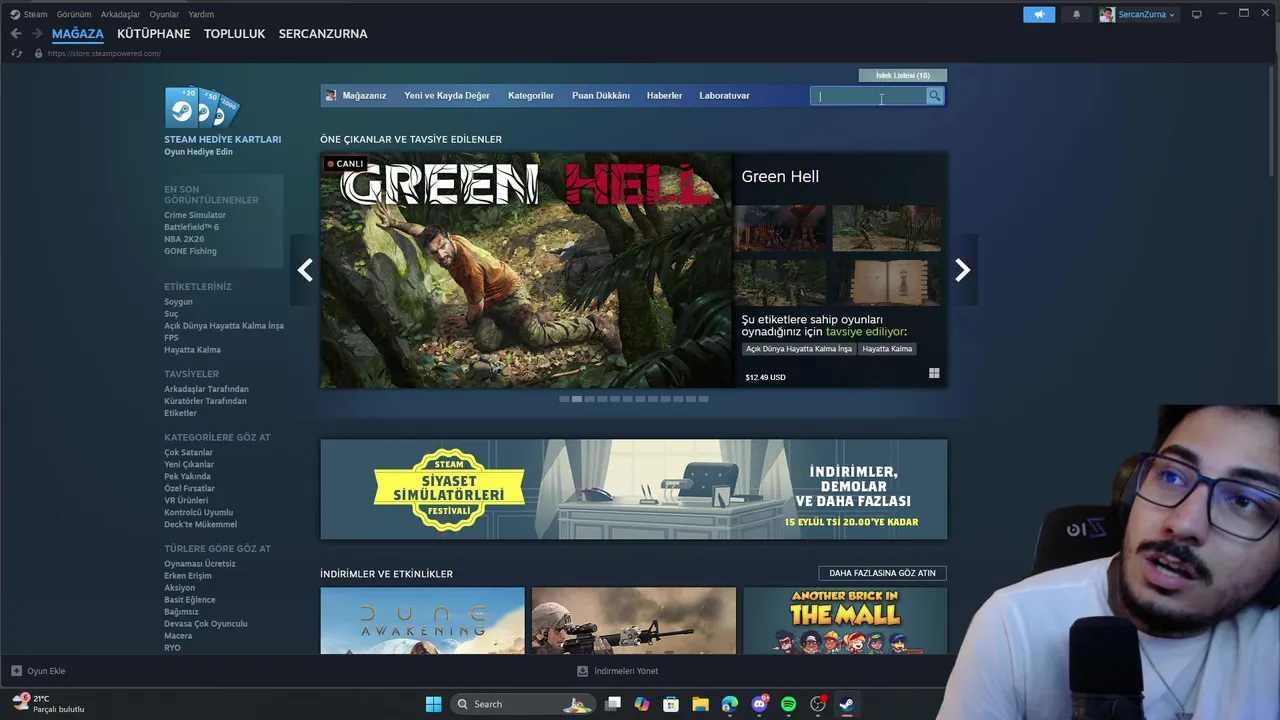Switch to the KÜTÜPHANE tab
Screen dimensions: 1280x720
pyautogui.click(x=153, y=33)
